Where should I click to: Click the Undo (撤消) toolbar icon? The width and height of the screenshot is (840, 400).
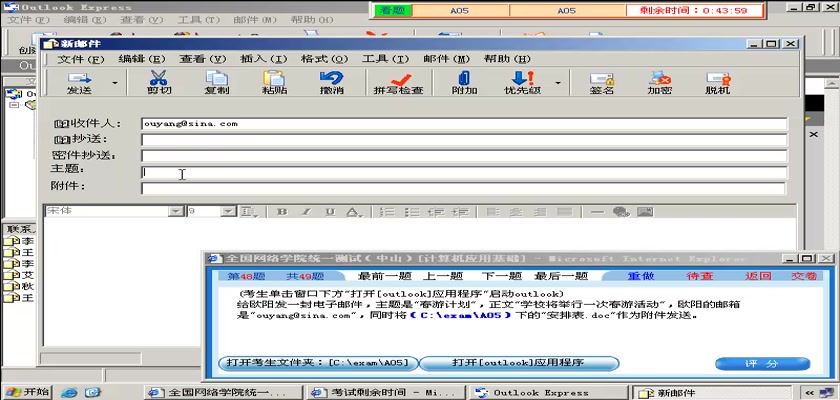point(332,83)
